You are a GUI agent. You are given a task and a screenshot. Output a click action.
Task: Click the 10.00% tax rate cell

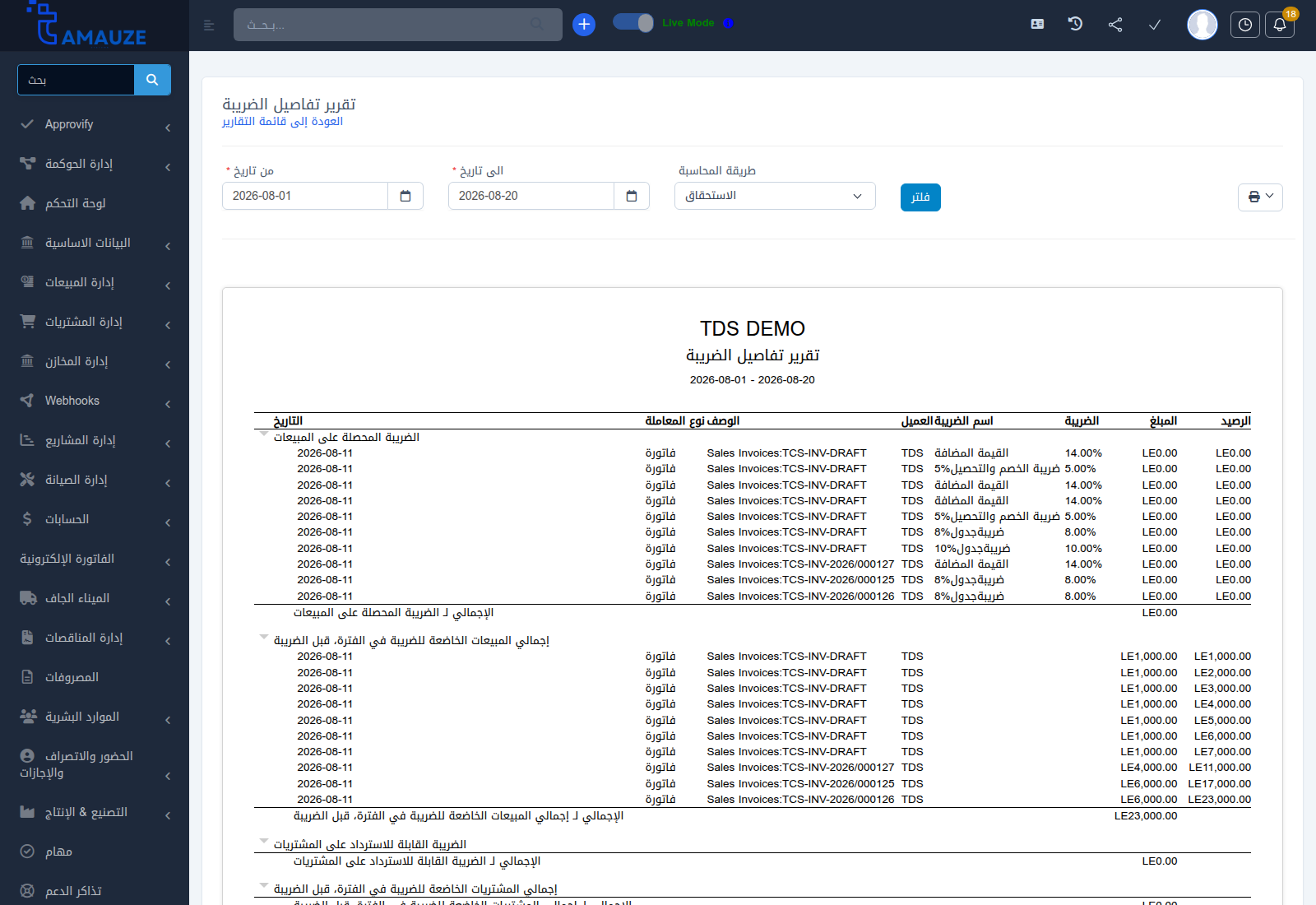pyautogui.click(x=1083, y=549)
